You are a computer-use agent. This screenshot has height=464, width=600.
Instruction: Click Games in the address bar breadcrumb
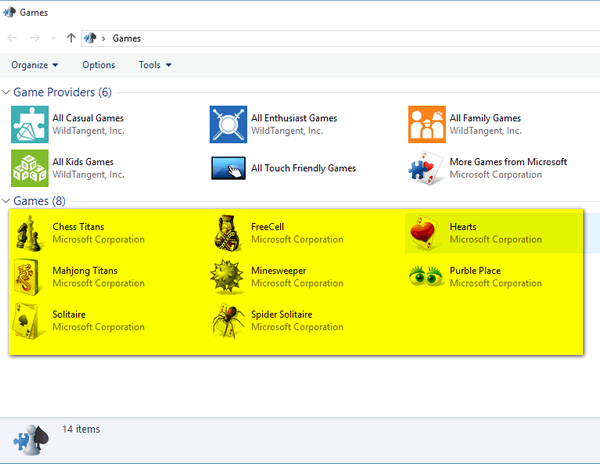pos(127,38)
